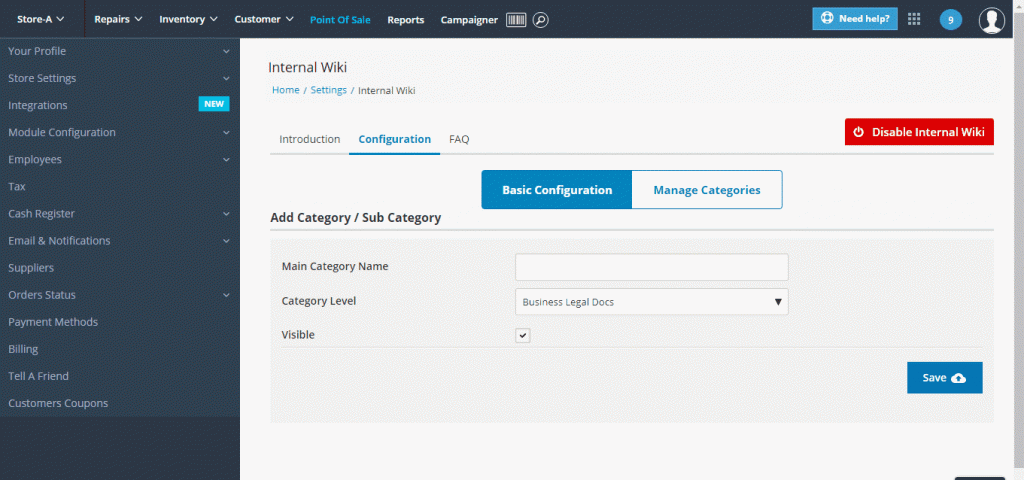Select the Manage Categories button
The image size is (1024, 480).
[x=707, y=190]
